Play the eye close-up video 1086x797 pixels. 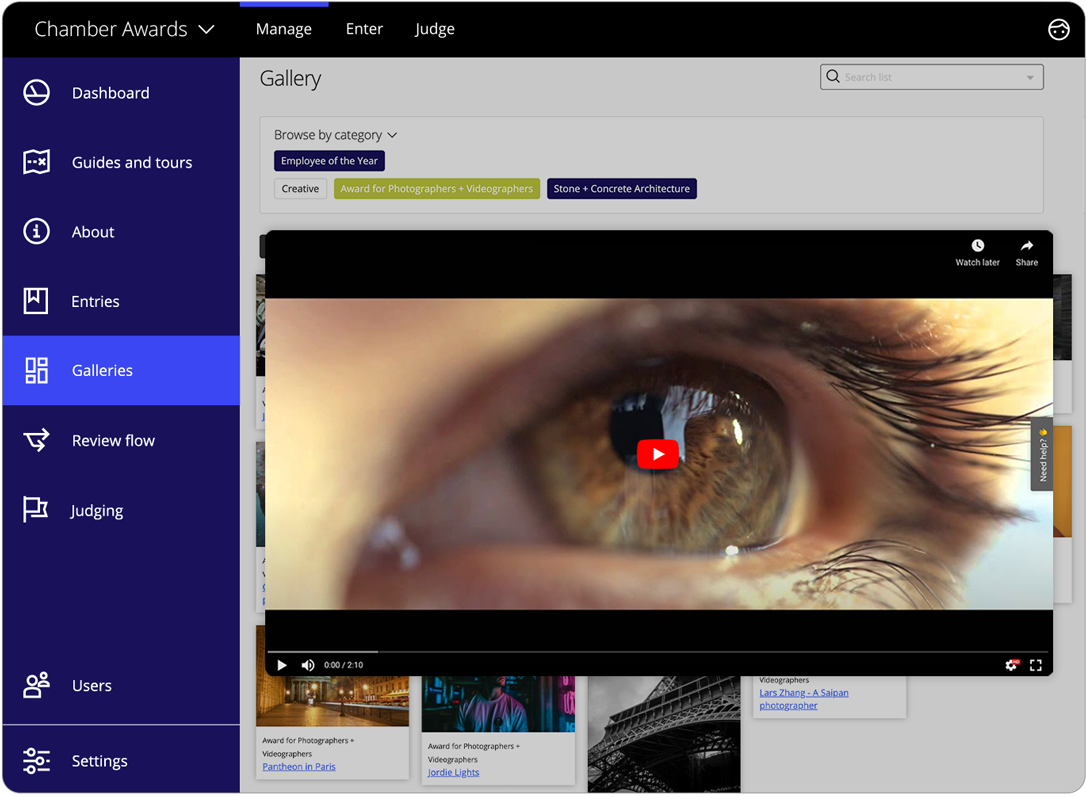pyautogui.click(x=658, y=453)
